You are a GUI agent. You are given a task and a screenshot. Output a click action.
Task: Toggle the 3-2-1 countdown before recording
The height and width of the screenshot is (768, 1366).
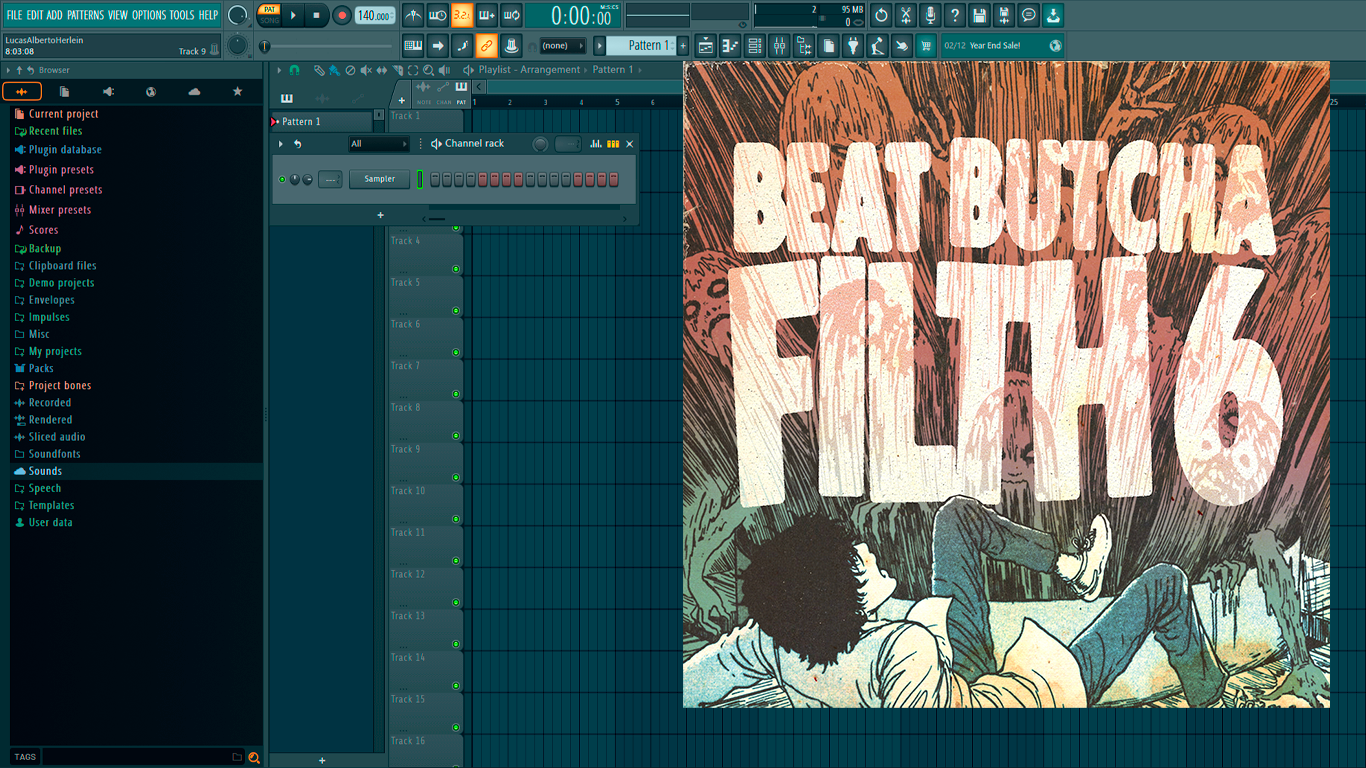462,15
